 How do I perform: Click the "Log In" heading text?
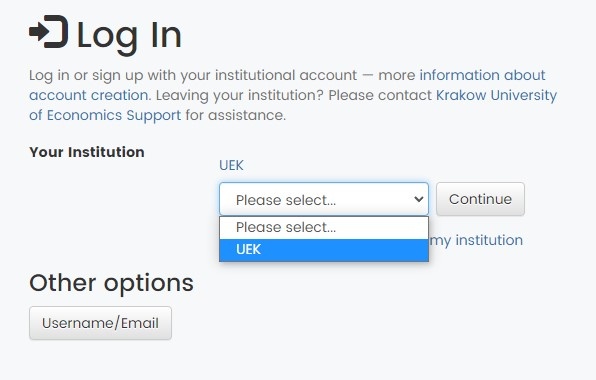(129, 36)
